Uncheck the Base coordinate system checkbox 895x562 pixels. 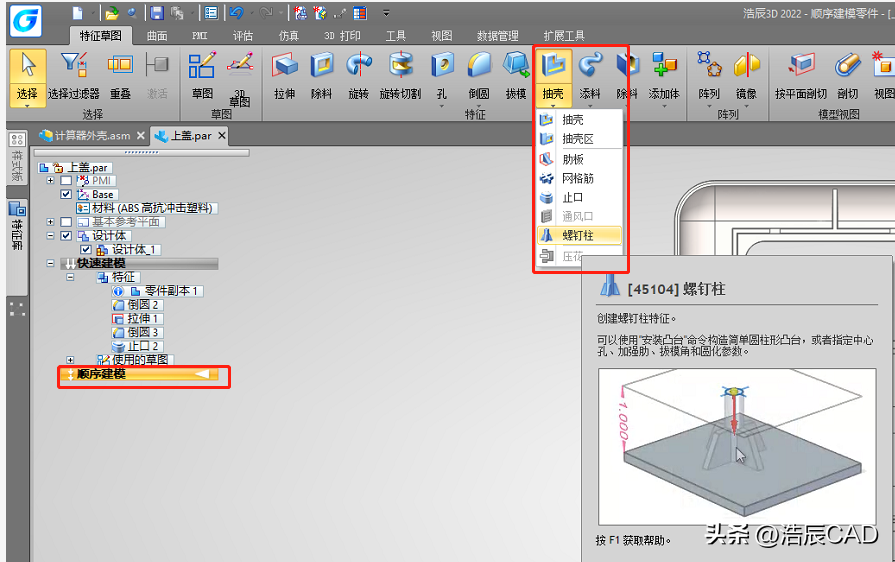[x=67, y=194]
